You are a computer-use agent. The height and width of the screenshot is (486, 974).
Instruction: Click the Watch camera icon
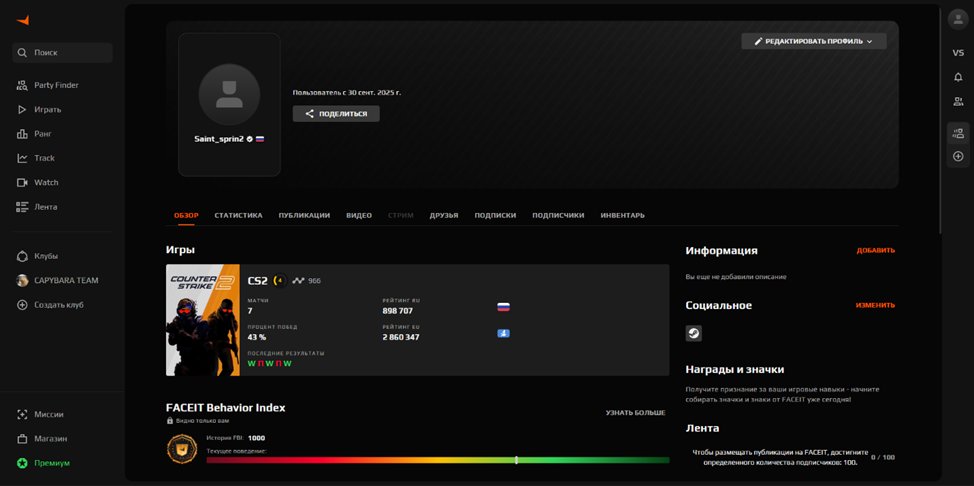(22, 182)
